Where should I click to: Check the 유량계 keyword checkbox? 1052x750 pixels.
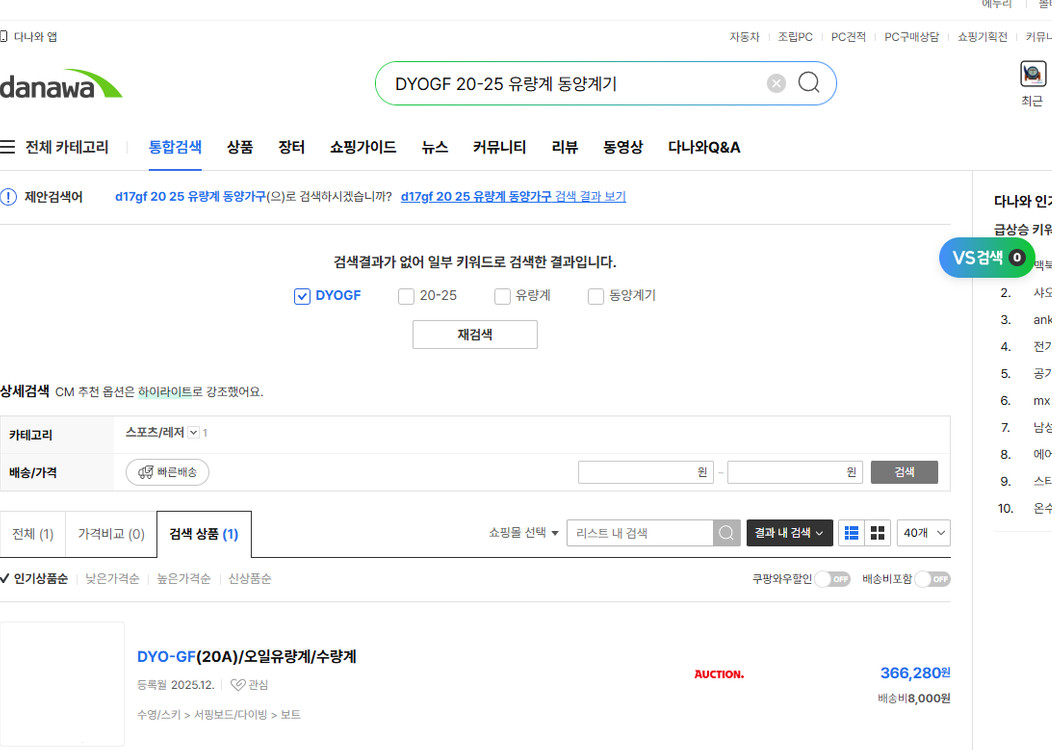point(502,297)
